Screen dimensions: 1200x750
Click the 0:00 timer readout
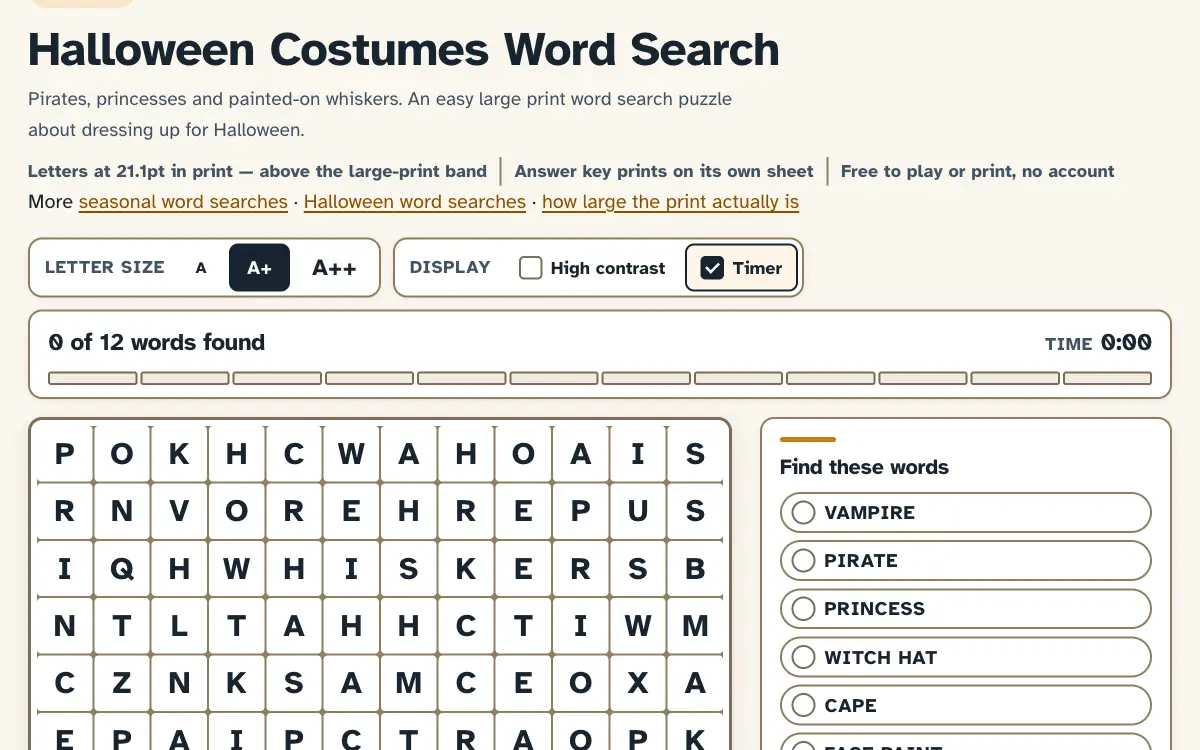(x=1126, y=343)
